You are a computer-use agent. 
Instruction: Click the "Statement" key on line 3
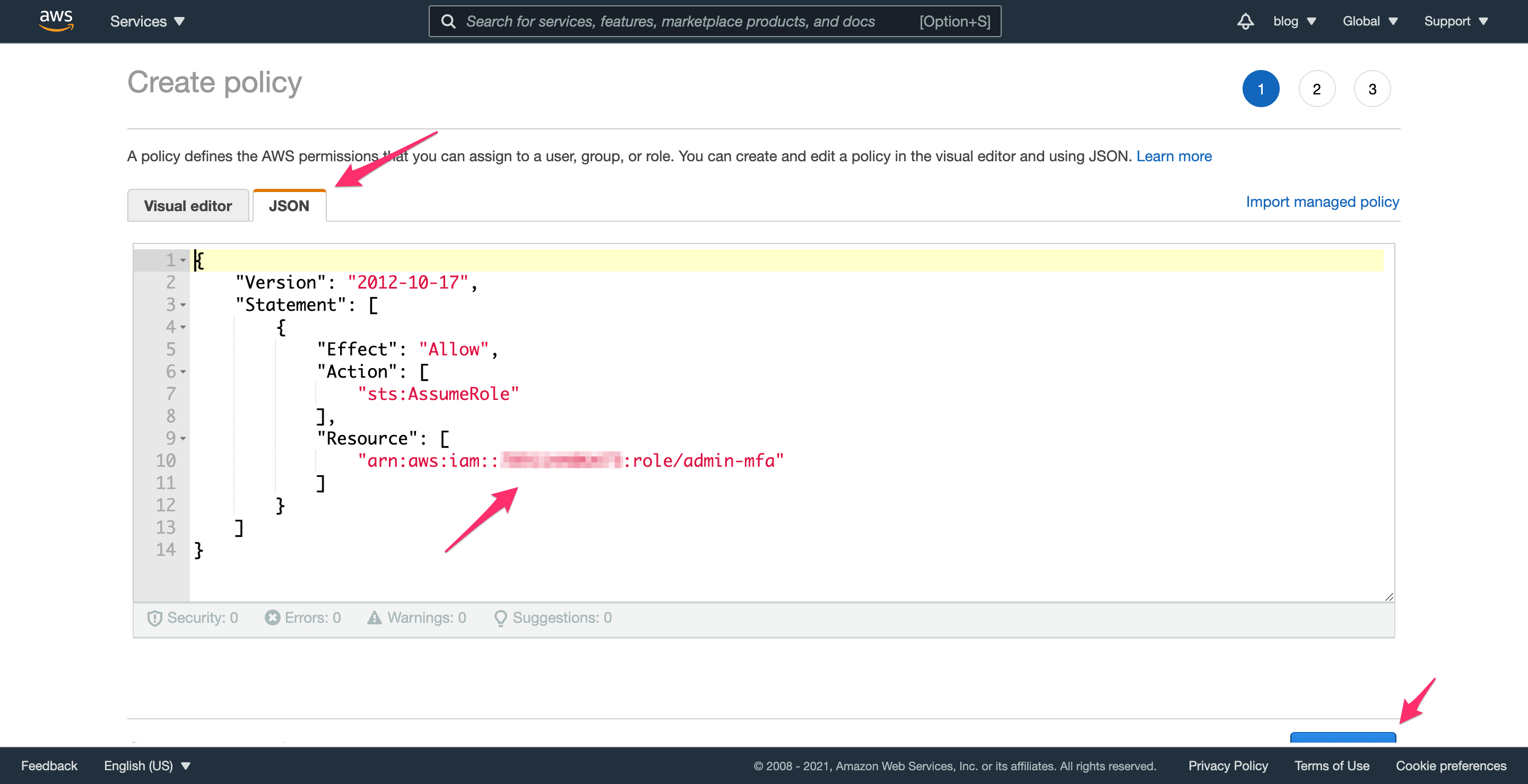[291, 305]
